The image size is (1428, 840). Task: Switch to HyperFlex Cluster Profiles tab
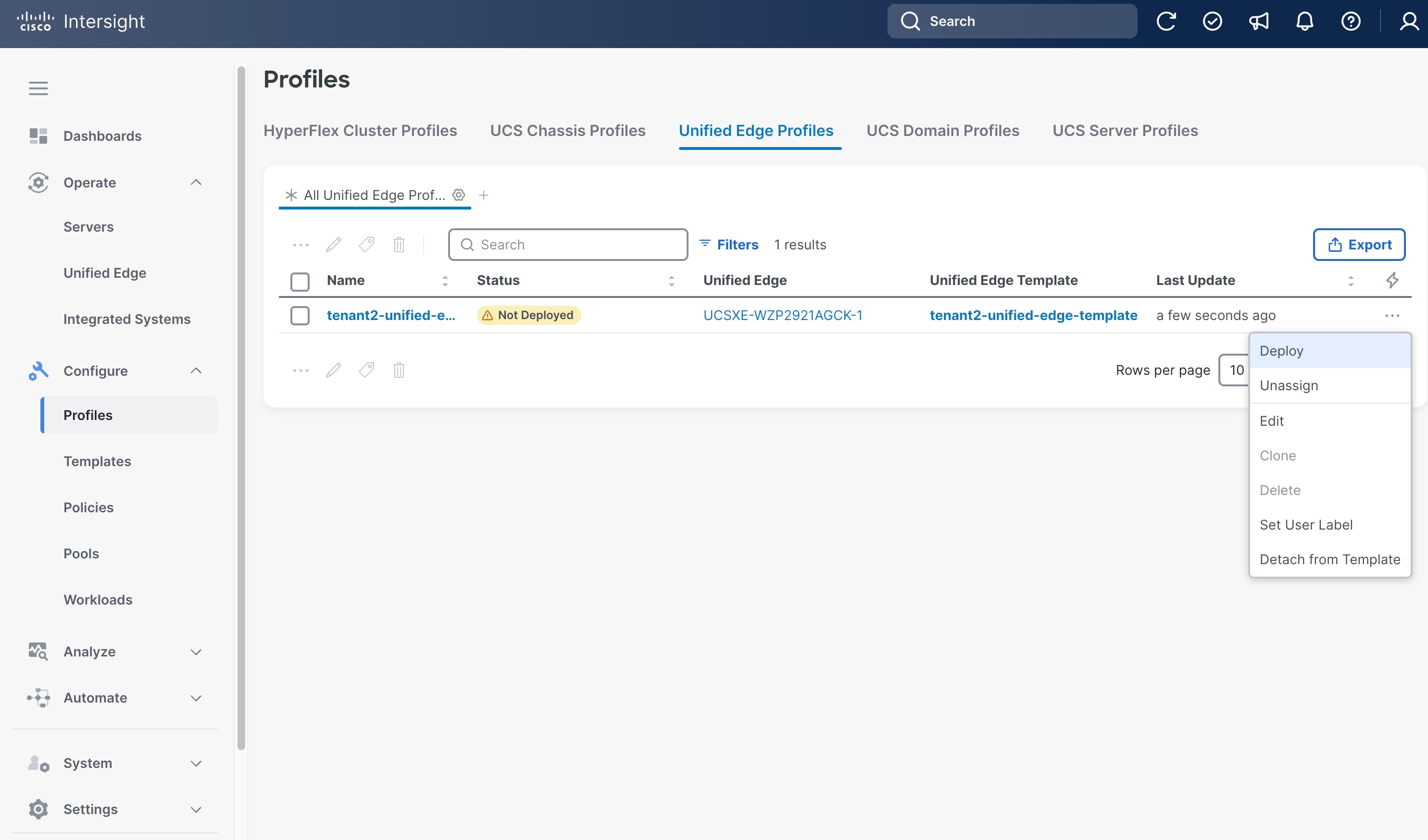(x=360, y=130)
